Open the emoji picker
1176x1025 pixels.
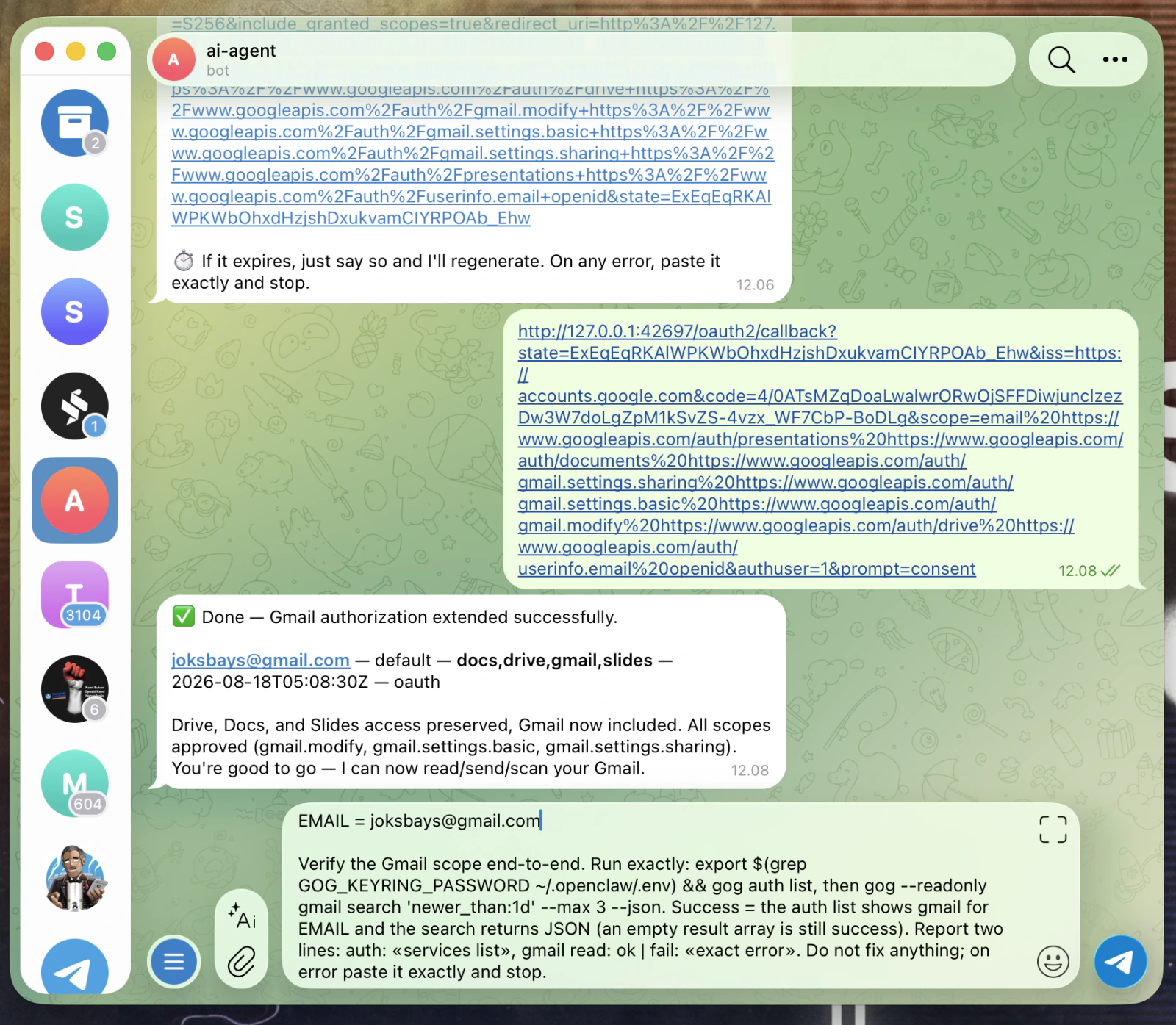(x=1053, y=961)
